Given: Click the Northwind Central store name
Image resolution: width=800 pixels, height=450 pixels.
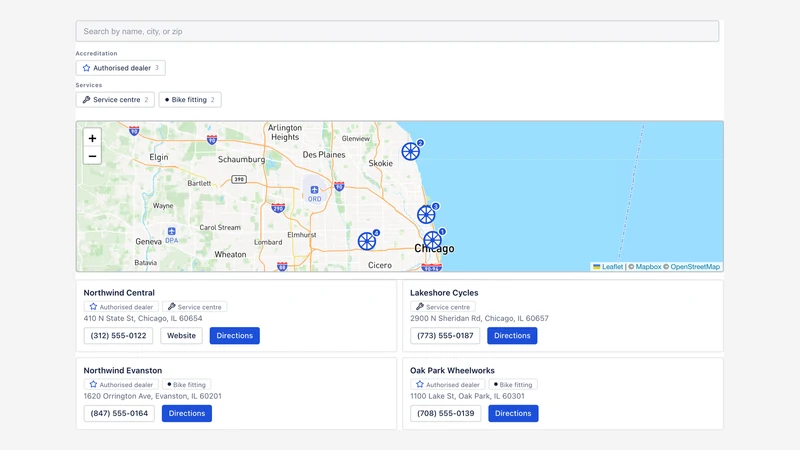Looking at the screenshot, I should click(x=119, y=293).
